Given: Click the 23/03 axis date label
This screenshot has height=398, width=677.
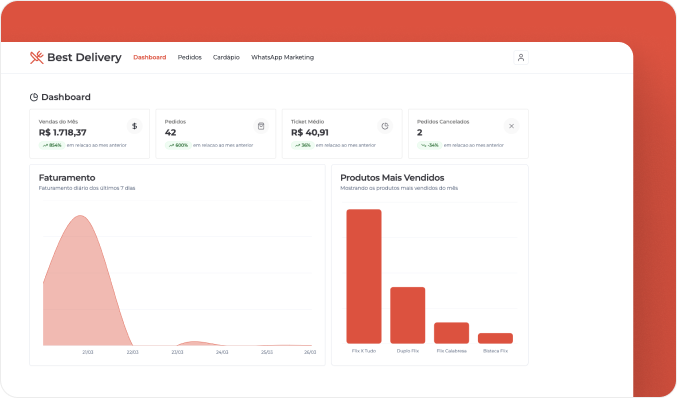Looking at the screenshot, I should 177,352.
